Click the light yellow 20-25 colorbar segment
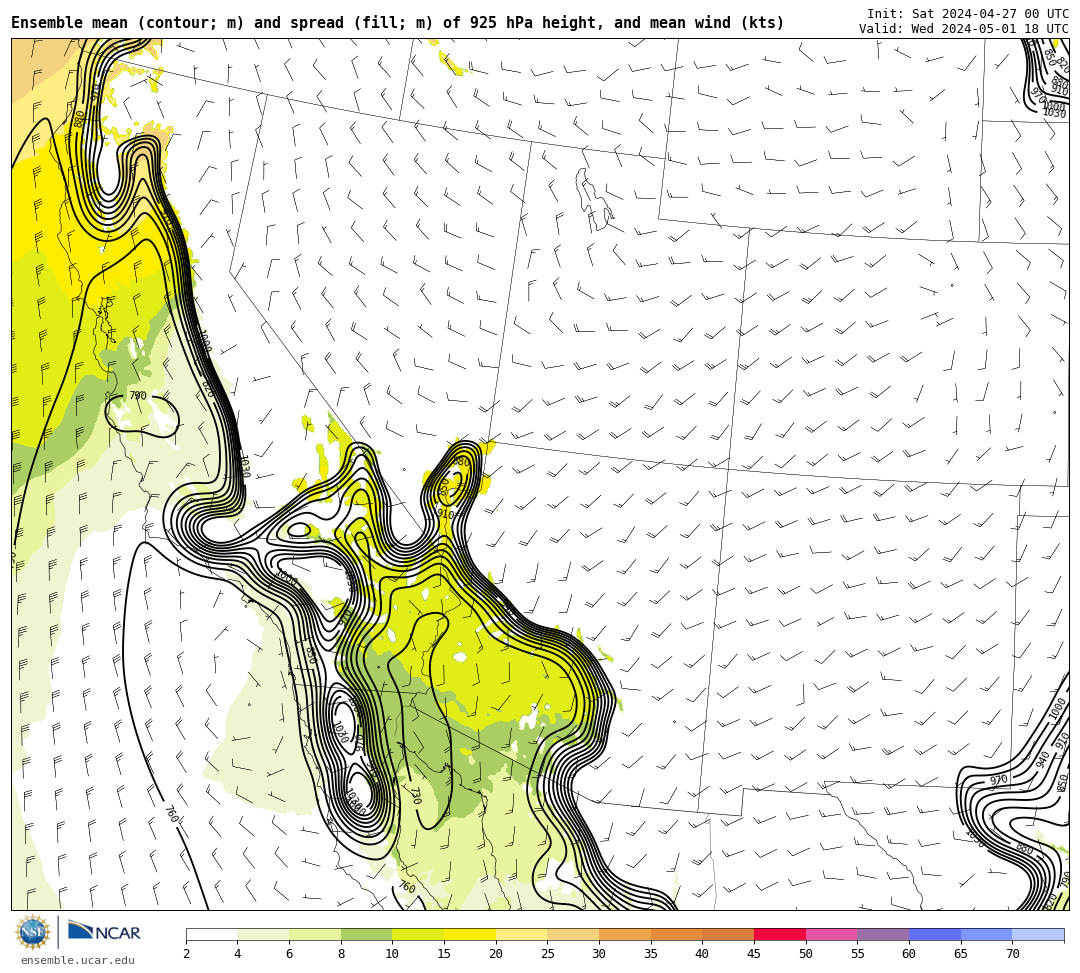The height and width of the screenshot is (973, 1080). 521,934
